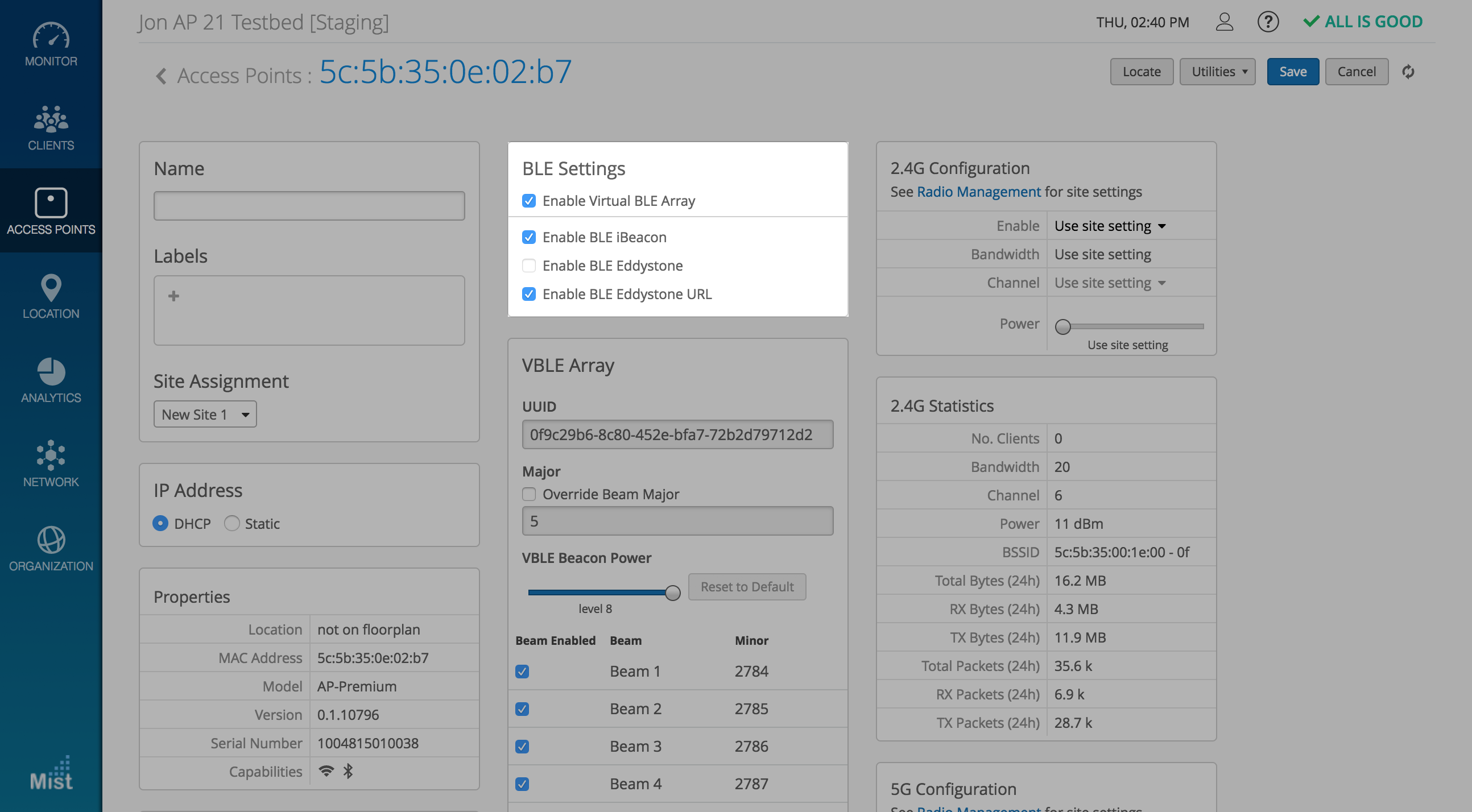Image resolution: width=1472 pixels, height=812 pixels.
Task: Go to the Clients section icon
Action: pos(51,119)
